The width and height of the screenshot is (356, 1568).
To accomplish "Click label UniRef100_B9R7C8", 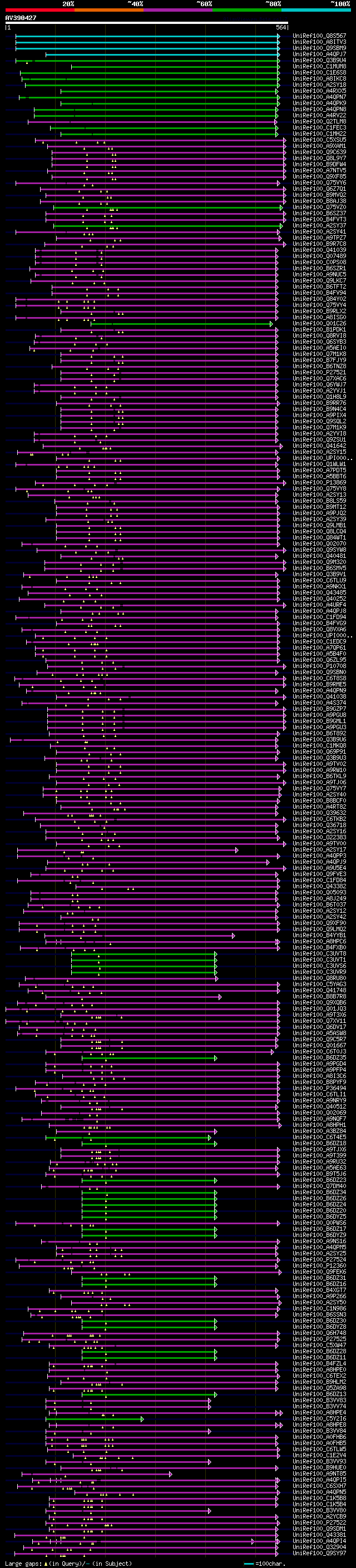I will 319,244.
